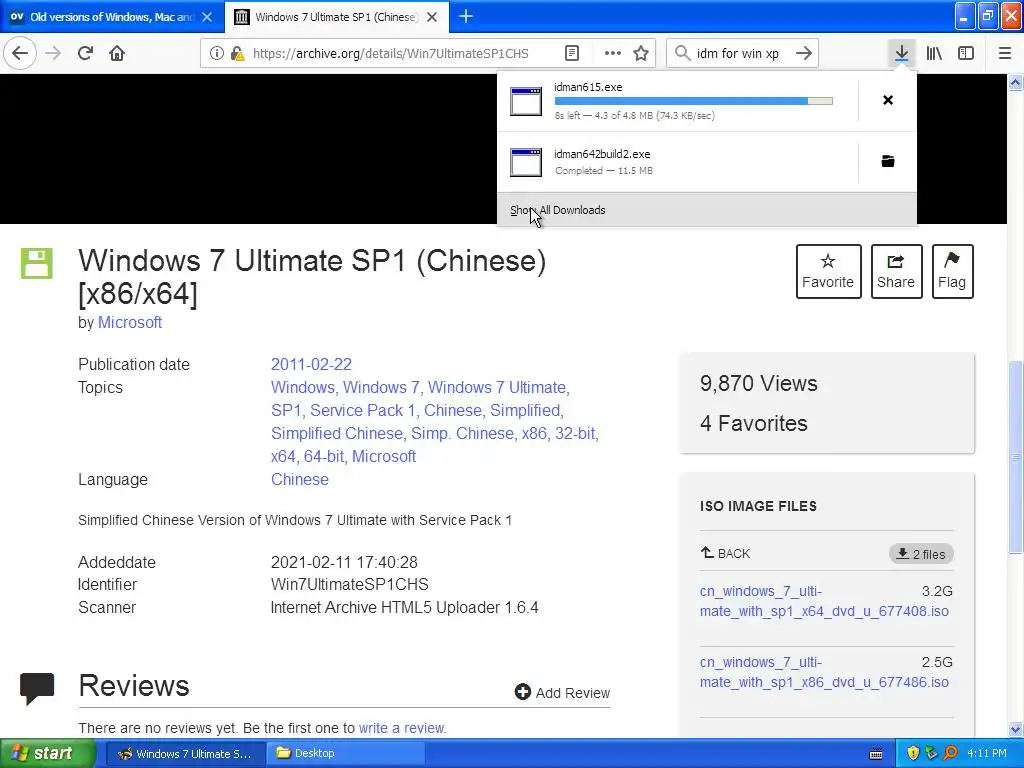Open the Windows 7 Ultimate topic link
The width and height of the screenshot is (1024, 768).
496,387
